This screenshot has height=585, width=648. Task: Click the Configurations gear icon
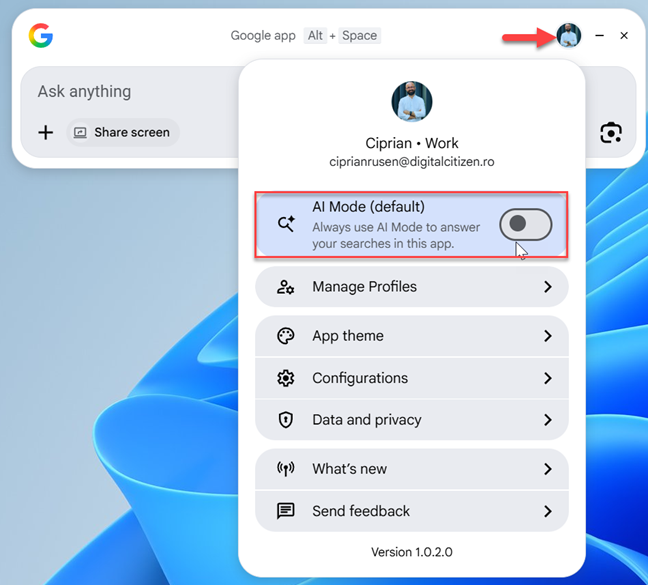tap(286, 378)
